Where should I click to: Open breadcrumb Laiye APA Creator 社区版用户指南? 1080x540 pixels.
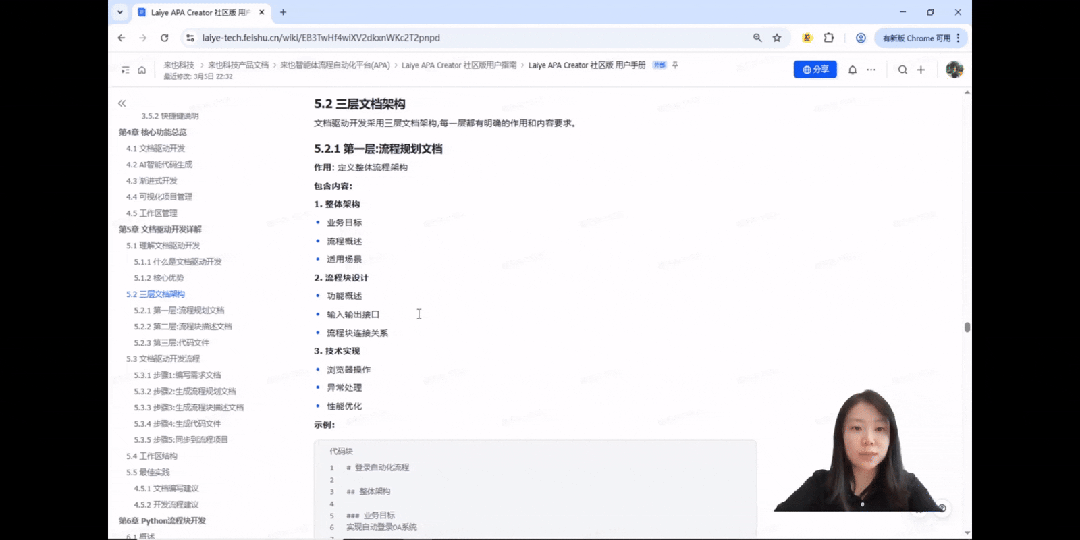[x=459, y=65]
